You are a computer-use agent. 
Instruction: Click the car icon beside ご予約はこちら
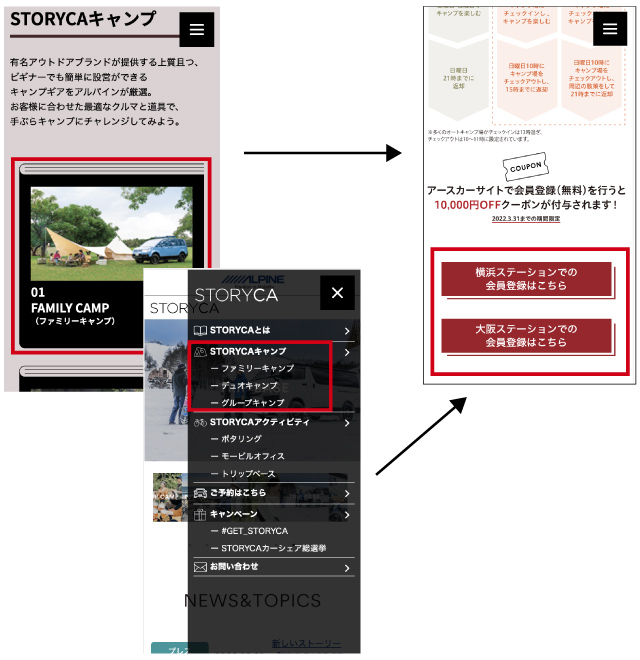[200, 493]
